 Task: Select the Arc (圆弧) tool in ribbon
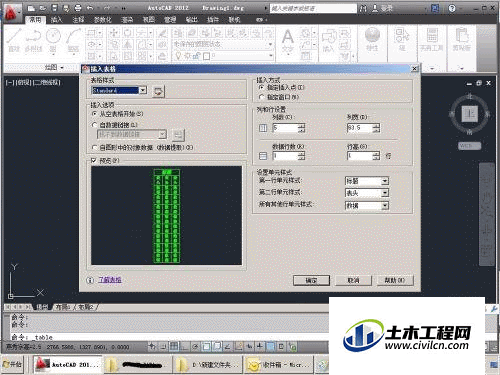point(73,40)
